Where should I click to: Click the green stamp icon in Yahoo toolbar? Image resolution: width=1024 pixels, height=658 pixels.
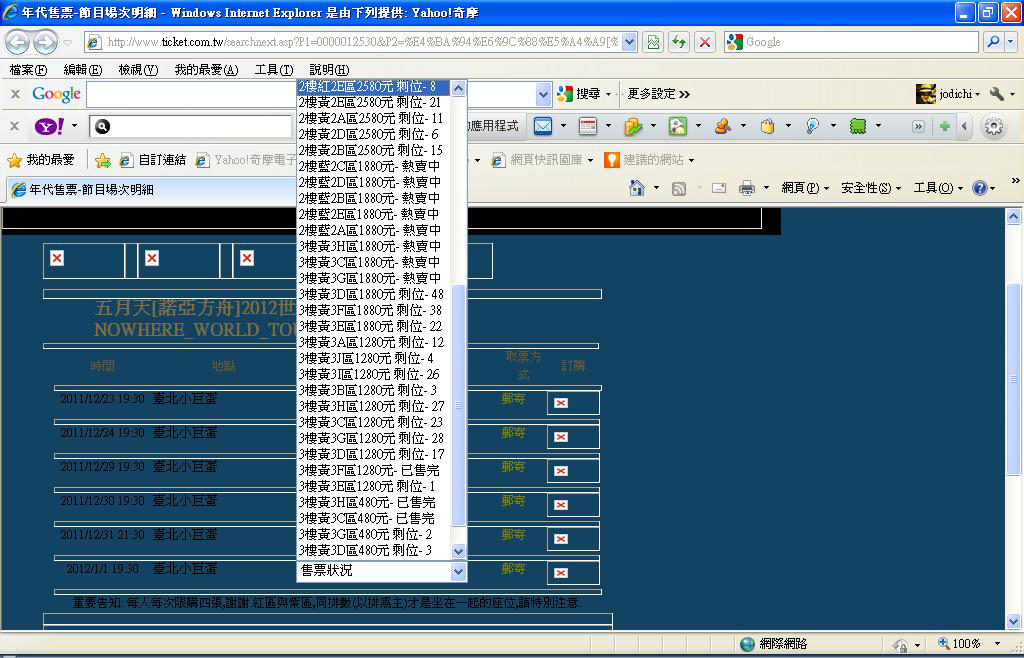[857, 126]
